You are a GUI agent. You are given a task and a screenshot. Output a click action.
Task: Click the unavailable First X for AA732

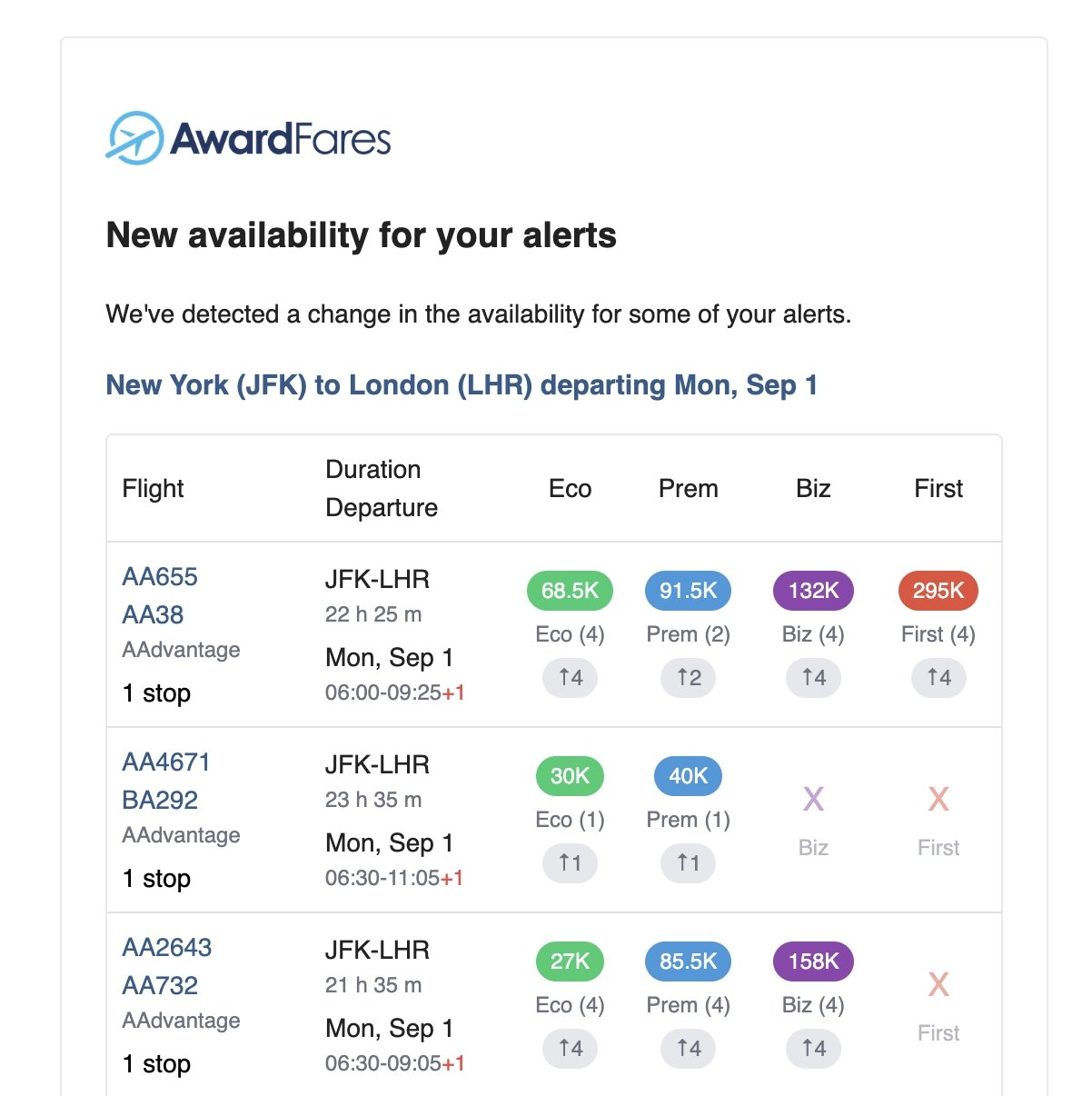point(938,985)
